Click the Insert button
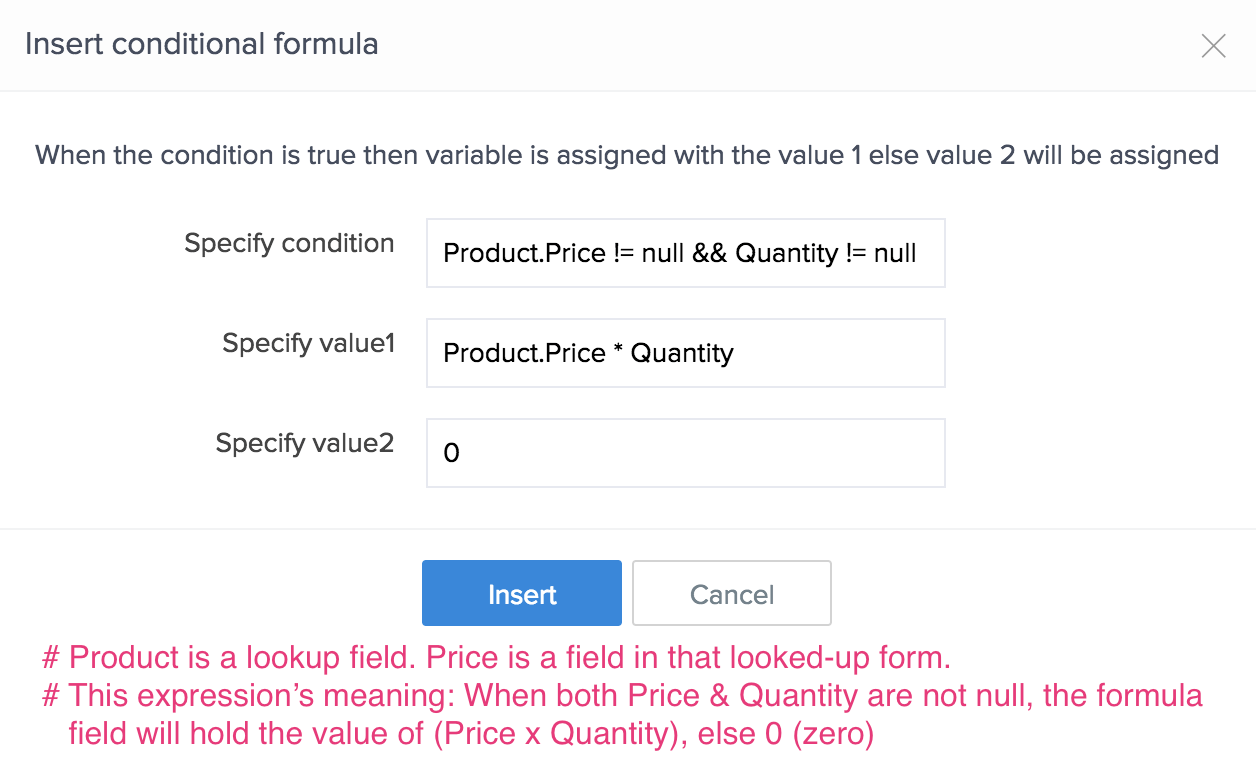The image size is (1256, 775). 521,594
